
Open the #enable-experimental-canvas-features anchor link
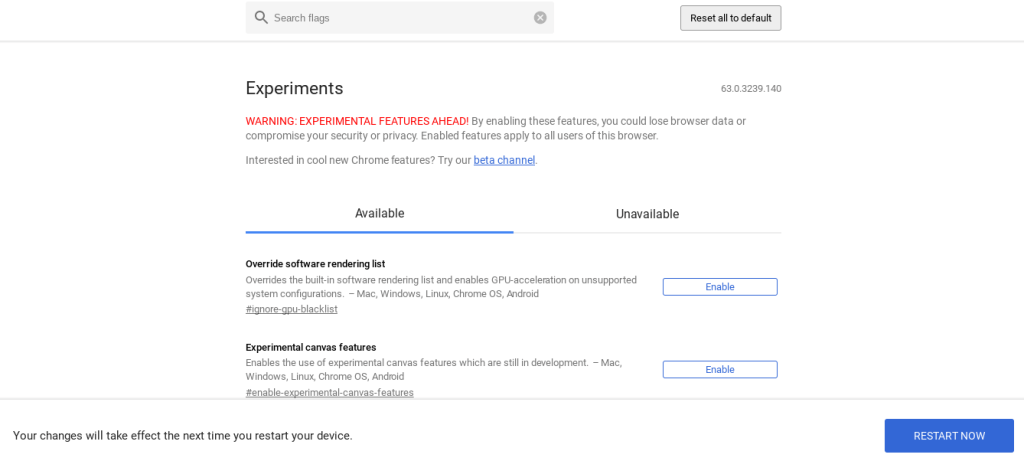(329, 393)
